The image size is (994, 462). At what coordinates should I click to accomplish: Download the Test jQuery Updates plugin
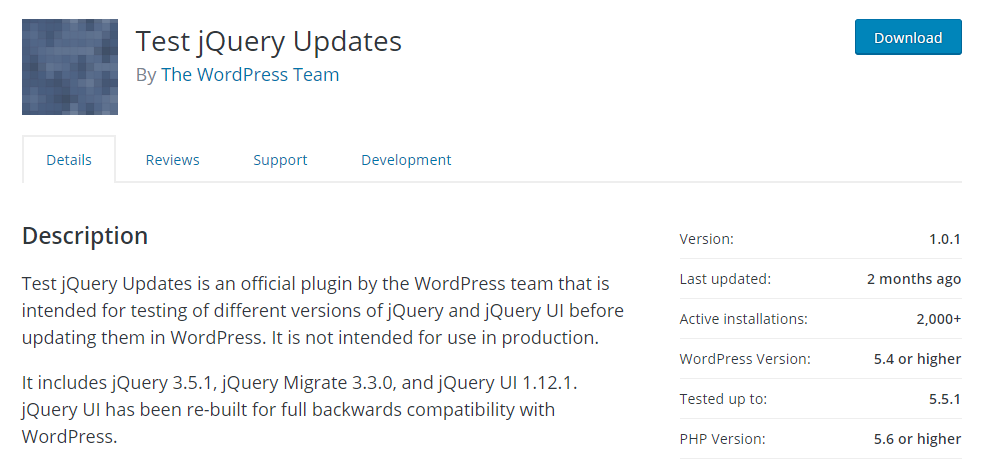click(x=908, y=37)
